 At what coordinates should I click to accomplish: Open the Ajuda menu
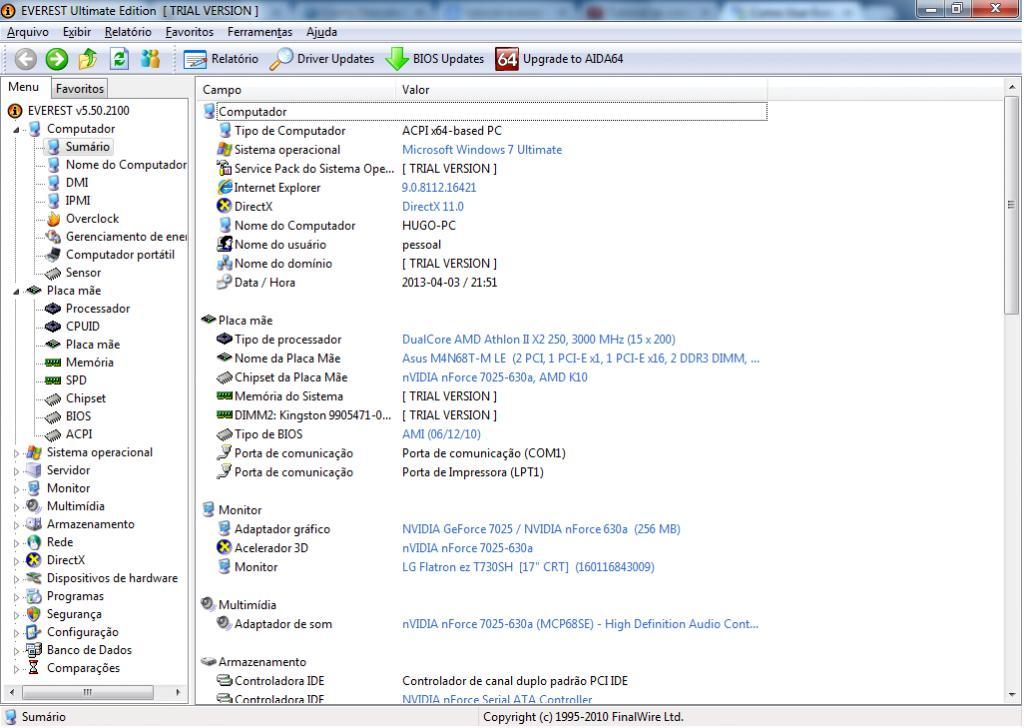[321, 31]
